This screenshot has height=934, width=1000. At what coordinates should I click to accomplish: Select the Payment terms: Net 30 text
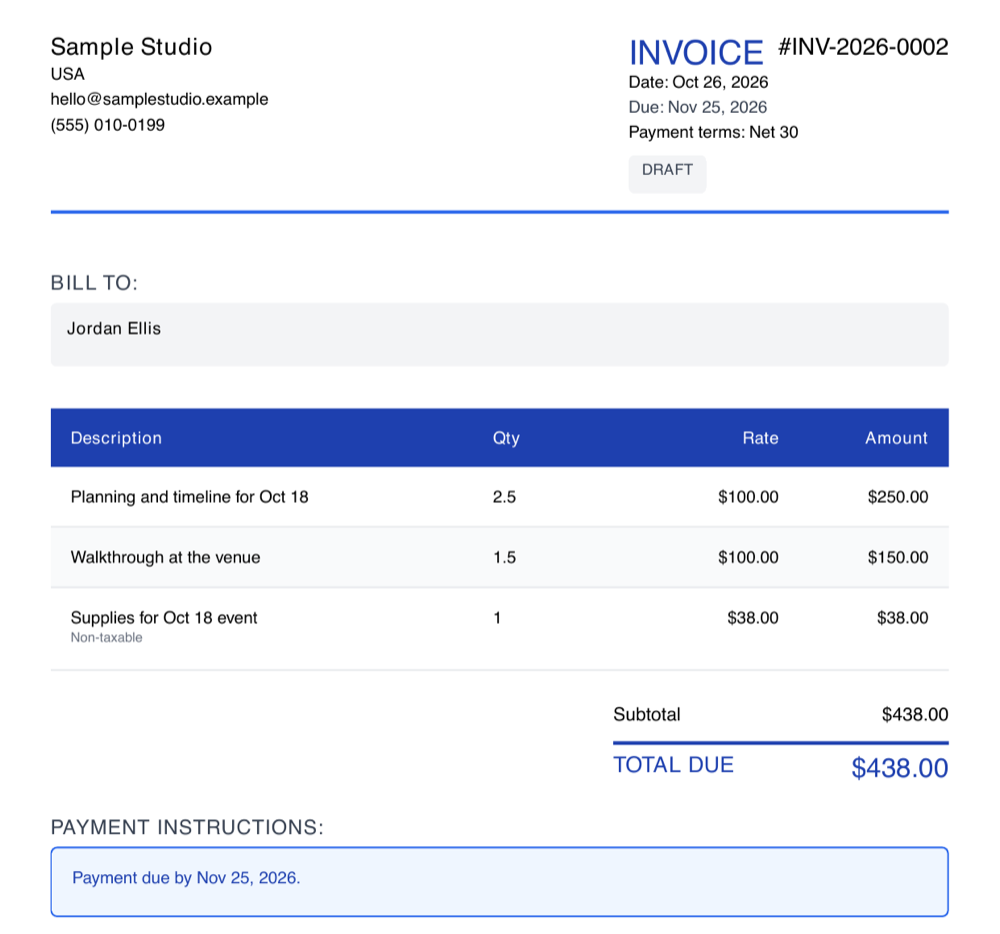click(713, 132)
